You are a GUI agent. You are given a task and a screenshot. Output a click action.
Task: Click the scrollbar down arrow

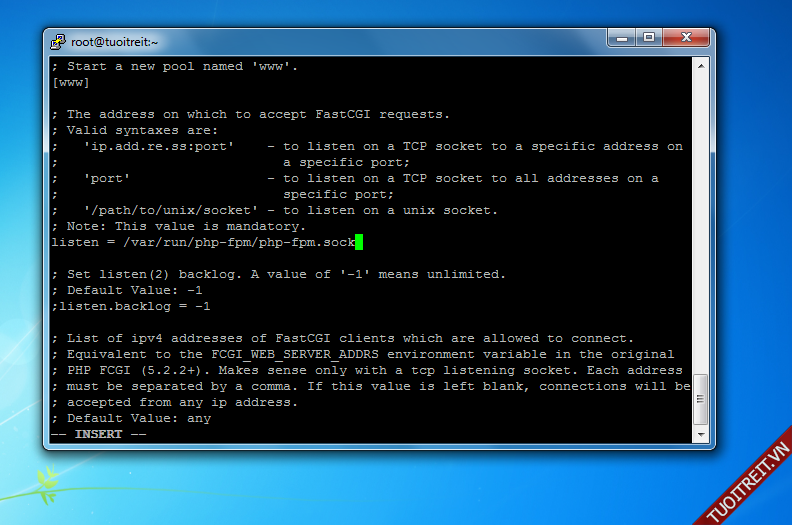click(701, 435)
